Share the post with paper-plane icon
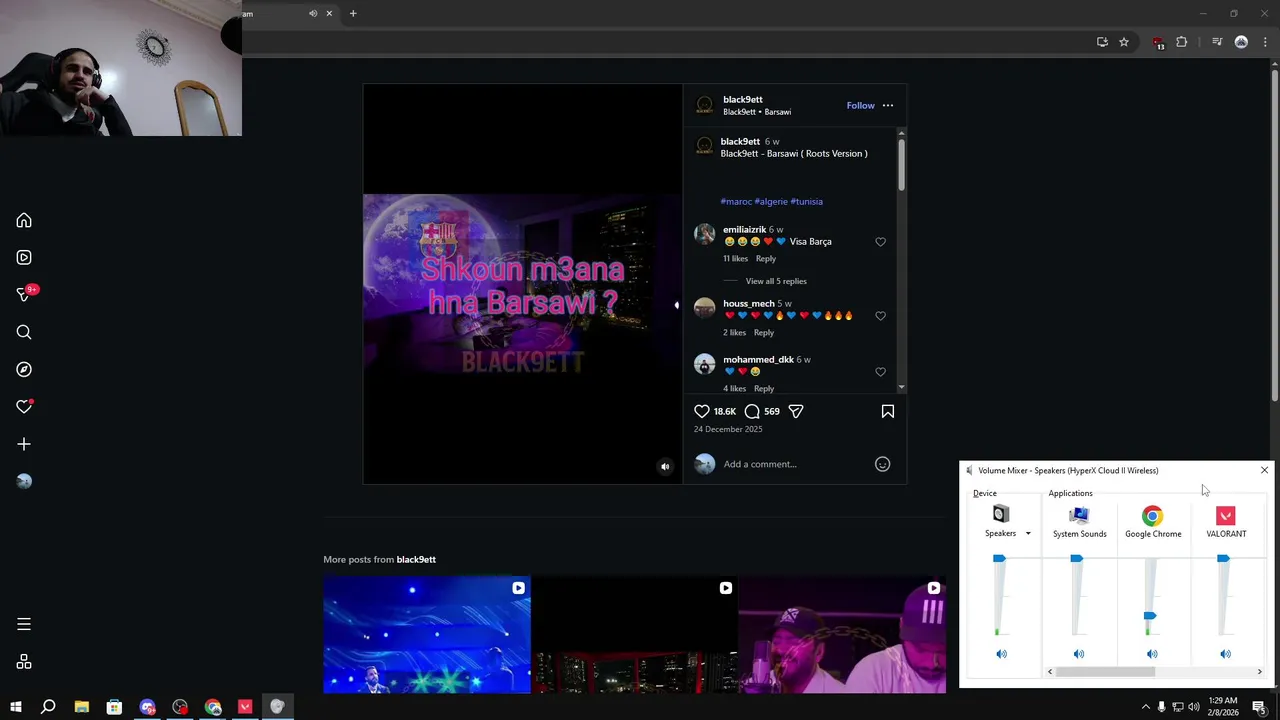The image size is (1280, 720). click(796, 411)
